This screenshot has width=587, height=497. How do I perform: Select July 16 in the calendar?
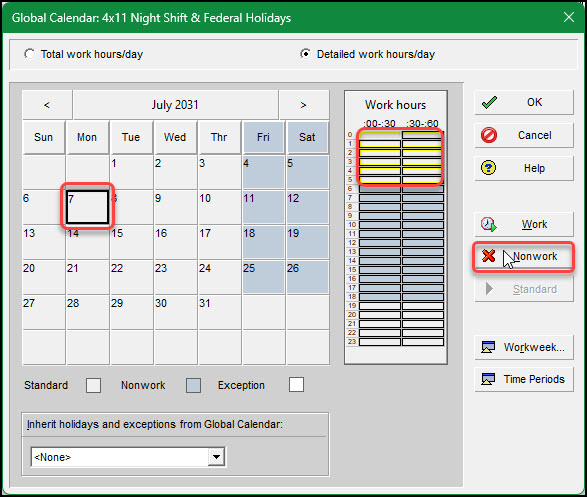[175, 242]
